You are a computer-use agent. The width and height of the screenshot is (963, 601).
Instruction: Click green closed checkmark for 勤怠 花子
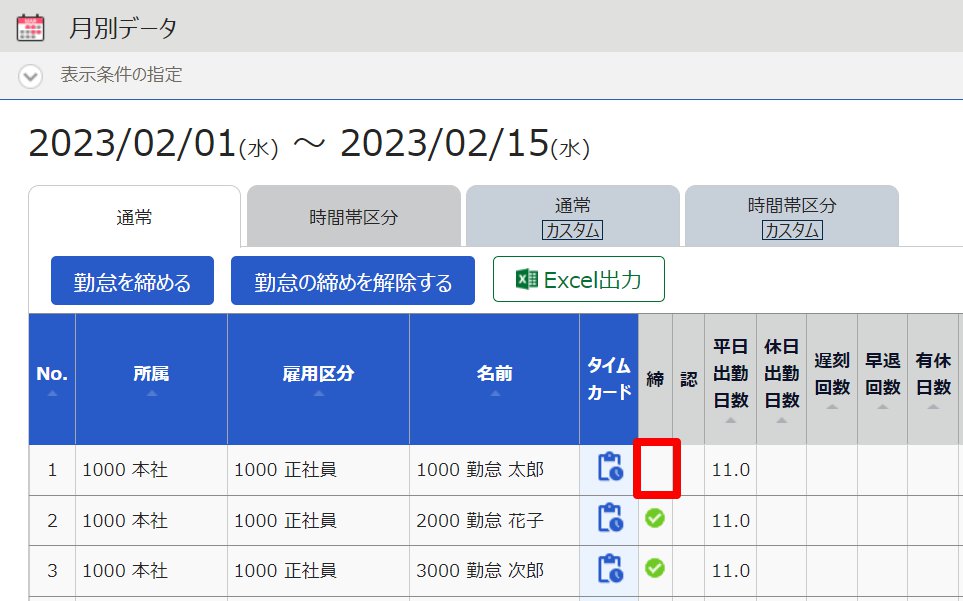655,518
